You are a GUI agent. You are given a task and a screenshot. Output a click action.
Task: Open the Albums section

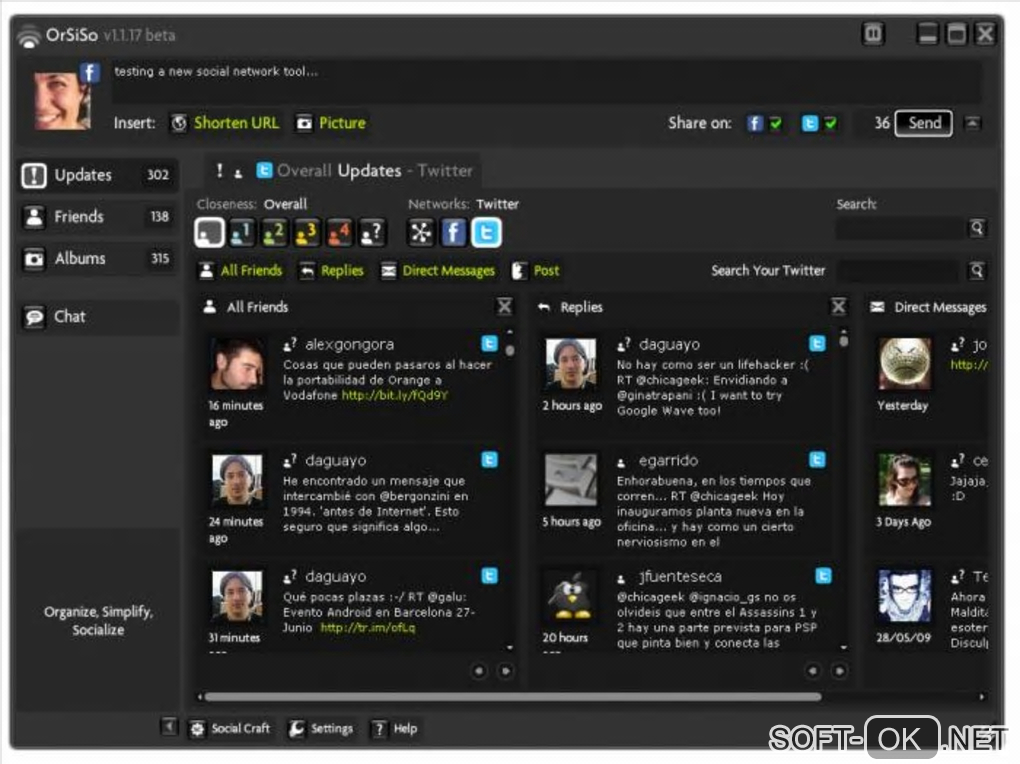click(x=98, y=258)
